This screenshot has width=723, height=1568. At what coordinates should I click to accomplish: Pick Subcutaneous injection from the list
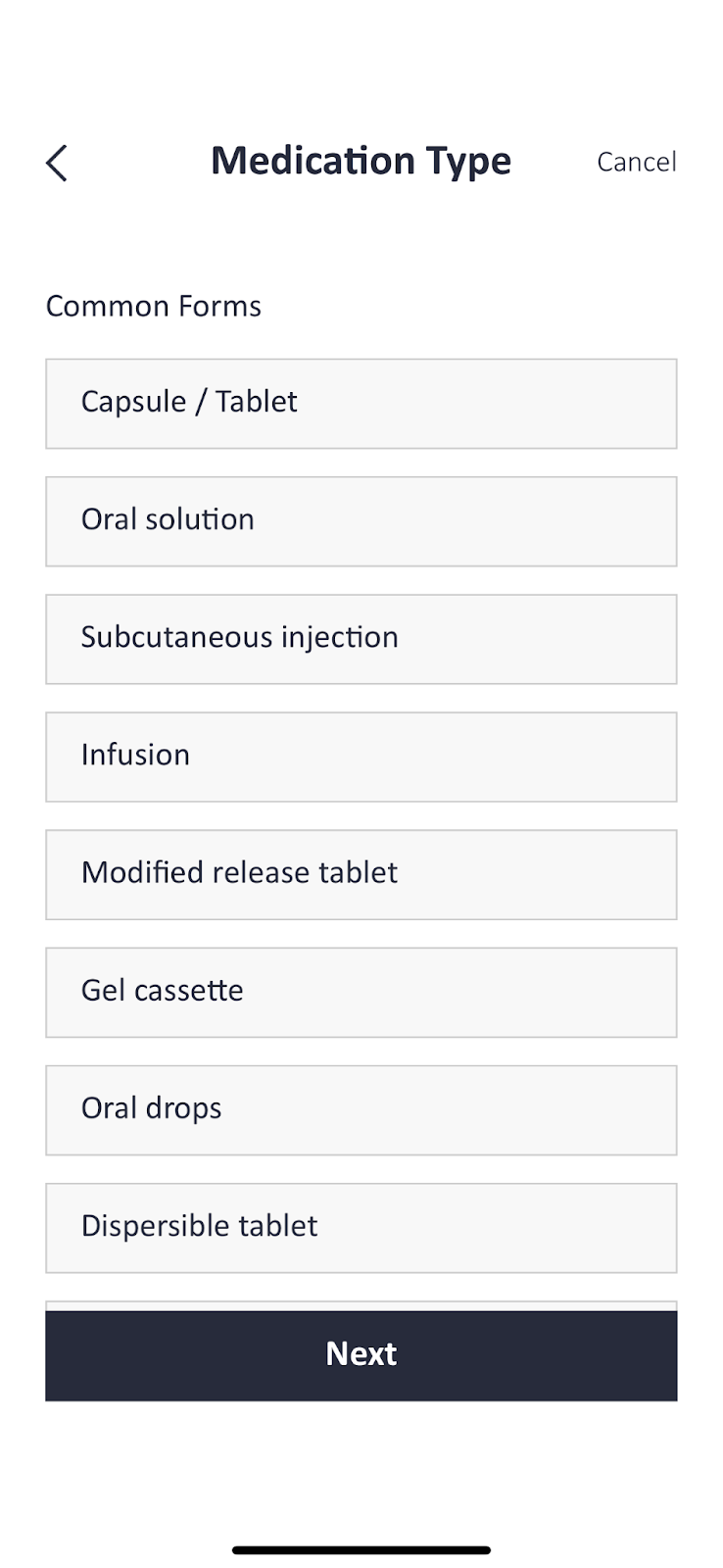[x=361, y=639]
